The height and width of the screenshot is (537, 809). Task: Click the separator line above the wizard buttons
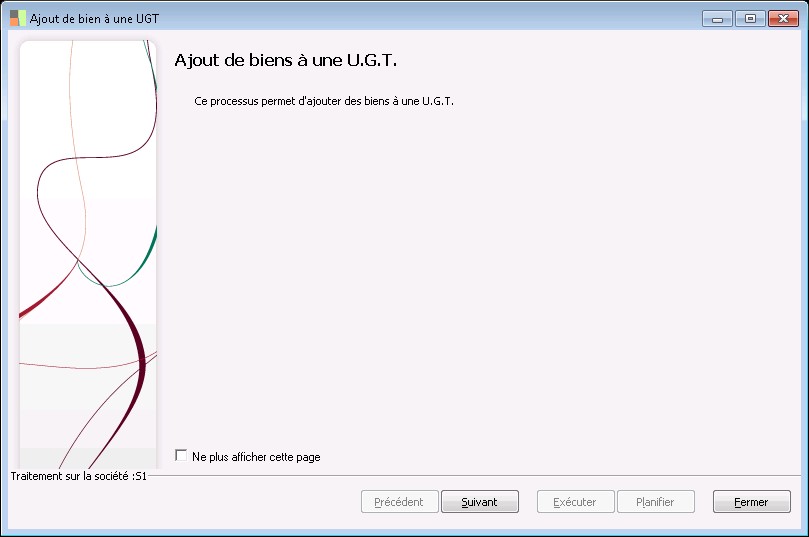coord(474,476)
